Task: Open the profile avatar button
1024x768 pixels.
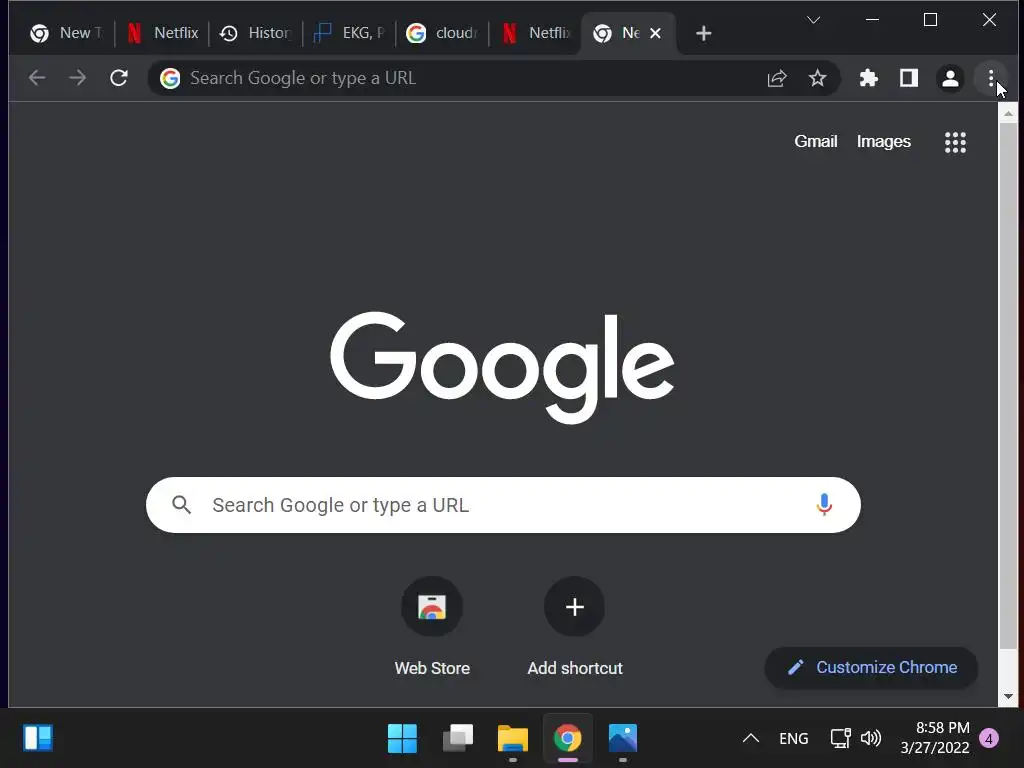Action: pyautogui.click(x=950, y=78)
